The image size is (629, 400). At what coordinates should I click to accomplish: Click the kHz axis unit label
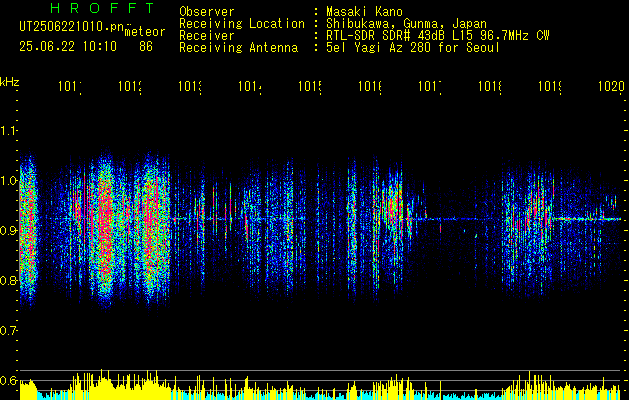(9, 82)
